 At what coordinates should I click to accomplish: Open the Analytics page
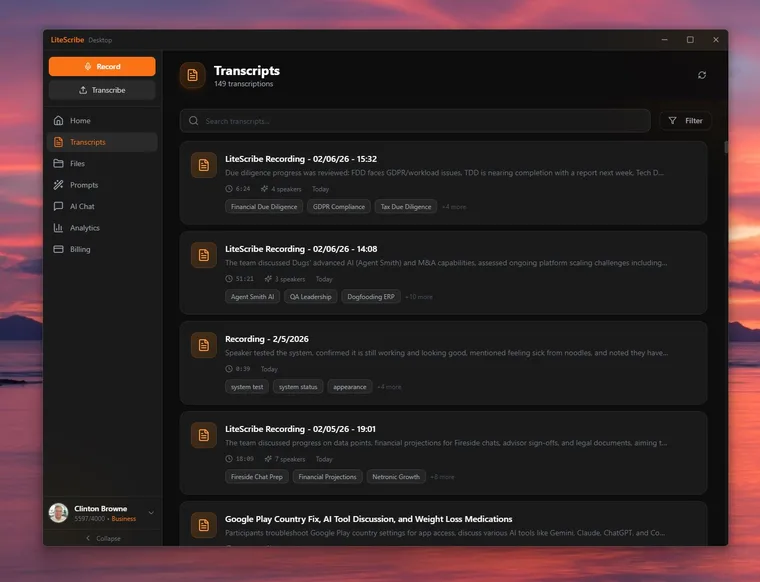pos(102,228)
